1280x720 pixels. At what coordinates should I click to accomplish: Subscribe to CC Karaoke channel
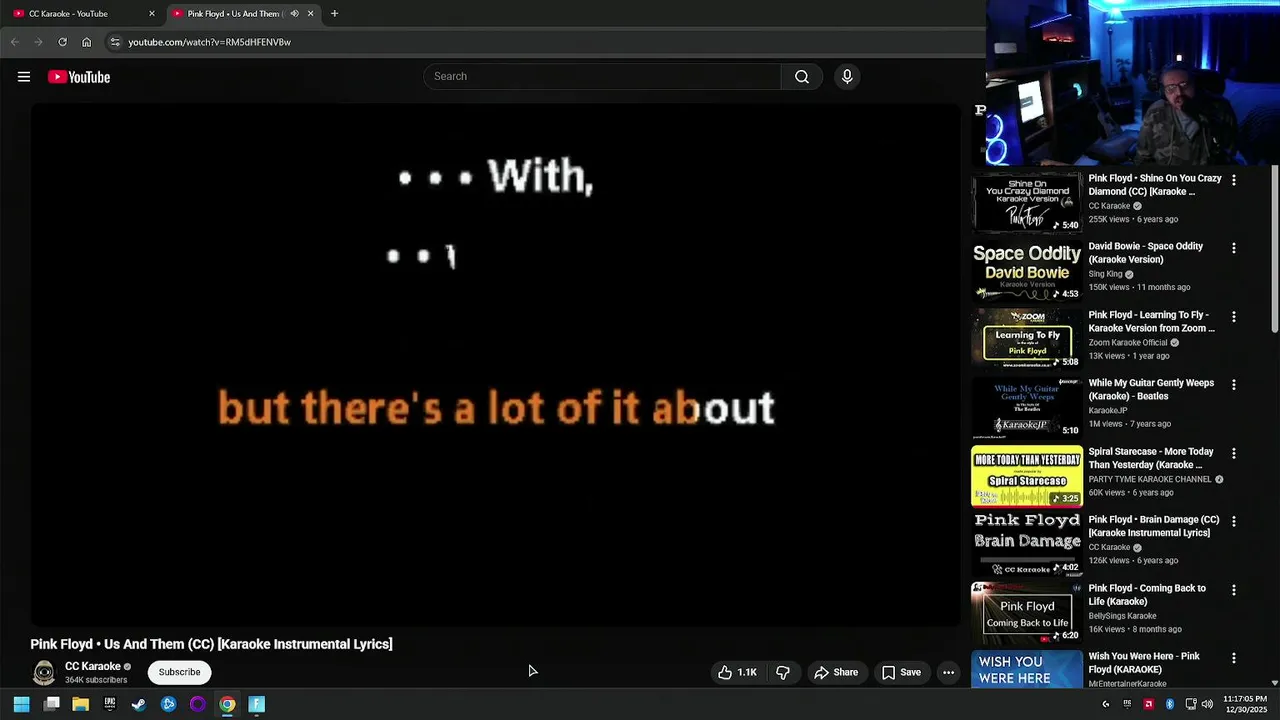pos(180,672)
